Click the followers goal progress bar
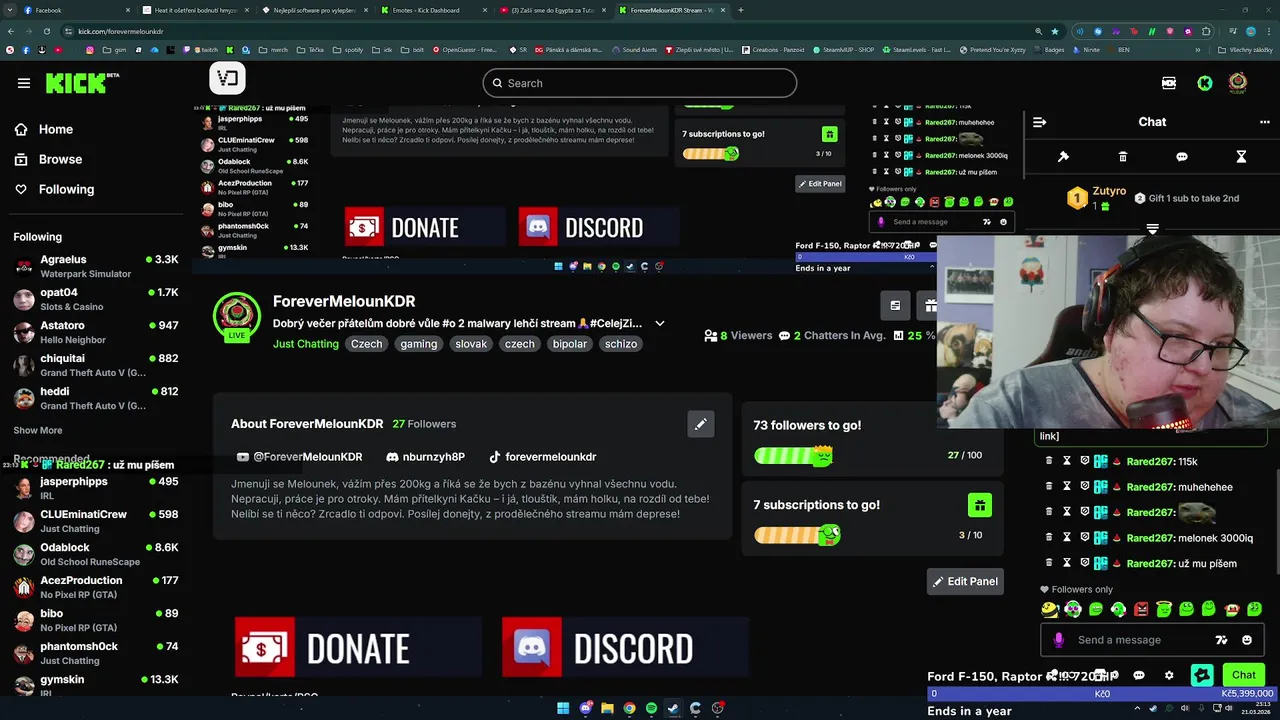Image resolution: width=1280 pixels, height=720 pixels. click(x=793, y=456)
